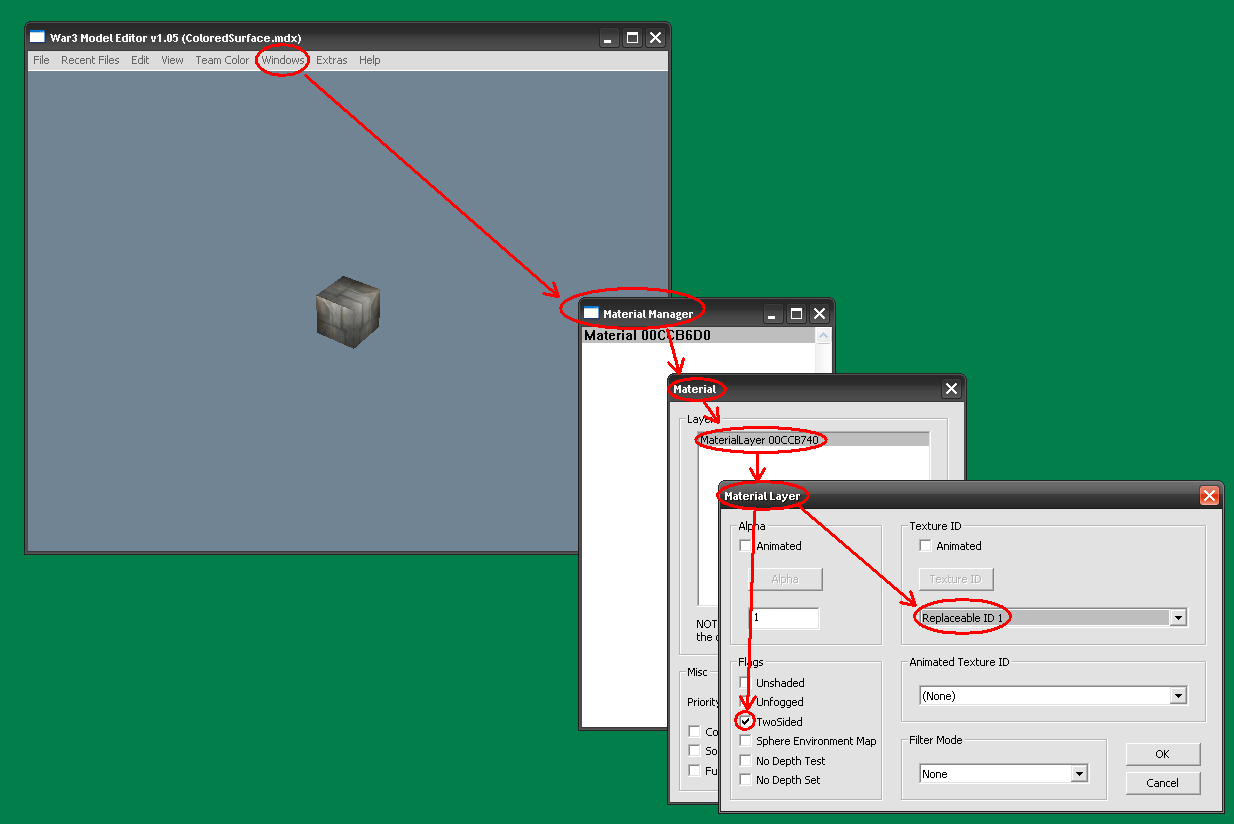Open the Edit menu
The width and height of the screenshot is (1234, 824).
tap(140, 60)
